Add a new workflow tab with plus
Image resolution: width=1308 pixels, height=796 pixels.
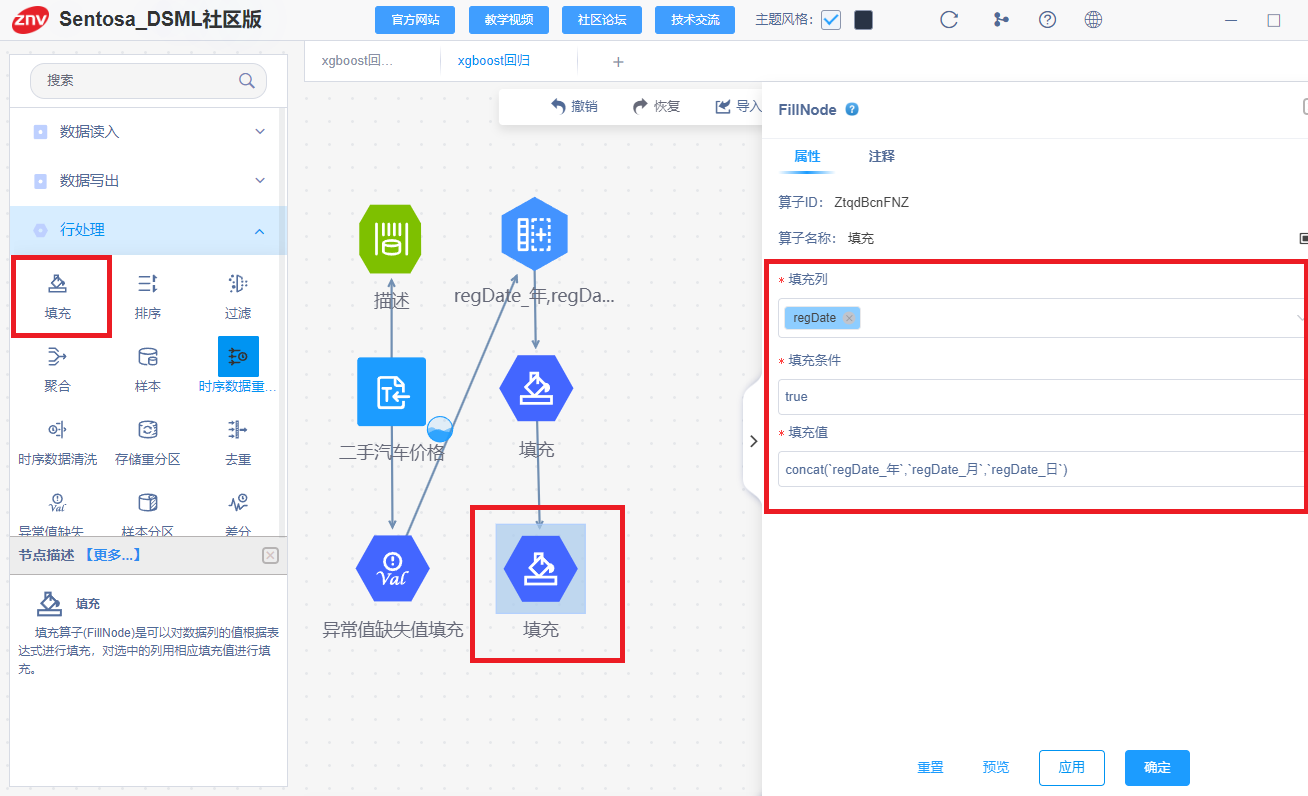tap(618, 62)
